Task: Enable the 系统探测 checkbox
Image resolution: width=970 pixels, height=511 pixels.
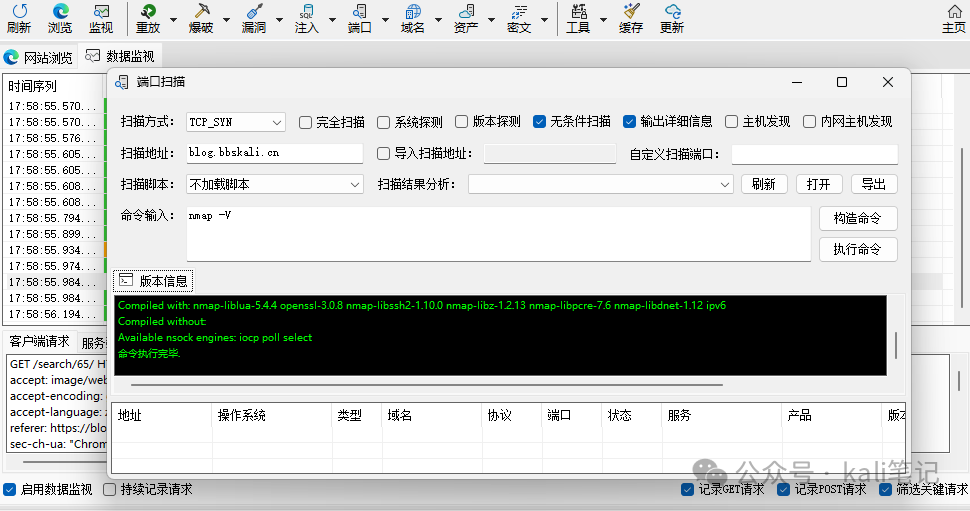Action: coord(384,122)
